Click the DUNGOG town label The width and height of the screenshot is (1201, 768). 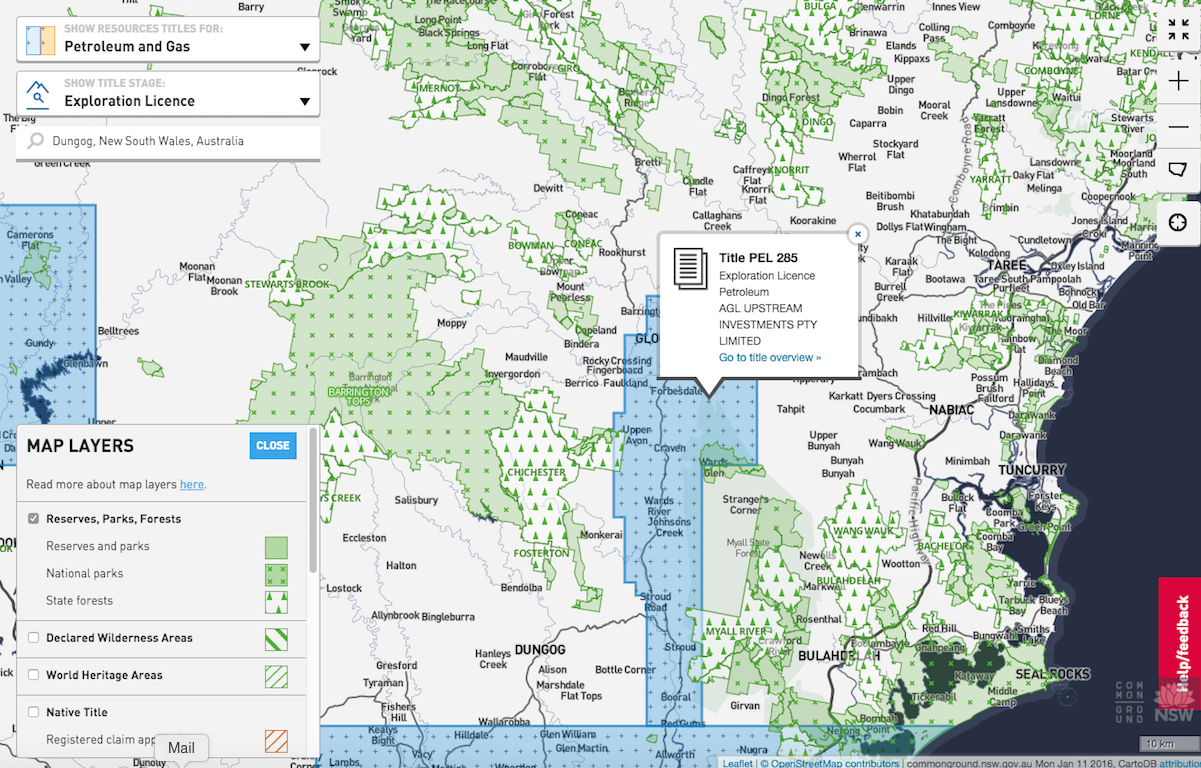[540, 650]
